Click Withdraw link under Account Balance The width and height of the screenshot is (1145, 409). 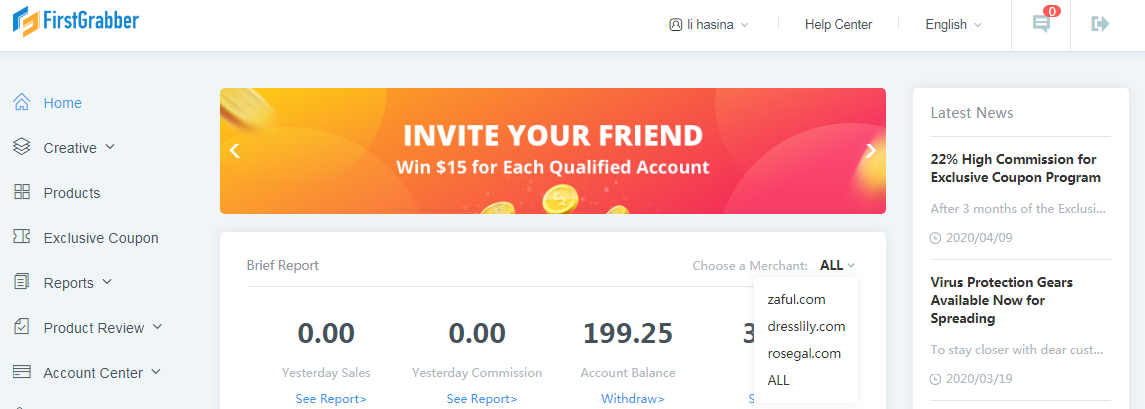[632, 399]
